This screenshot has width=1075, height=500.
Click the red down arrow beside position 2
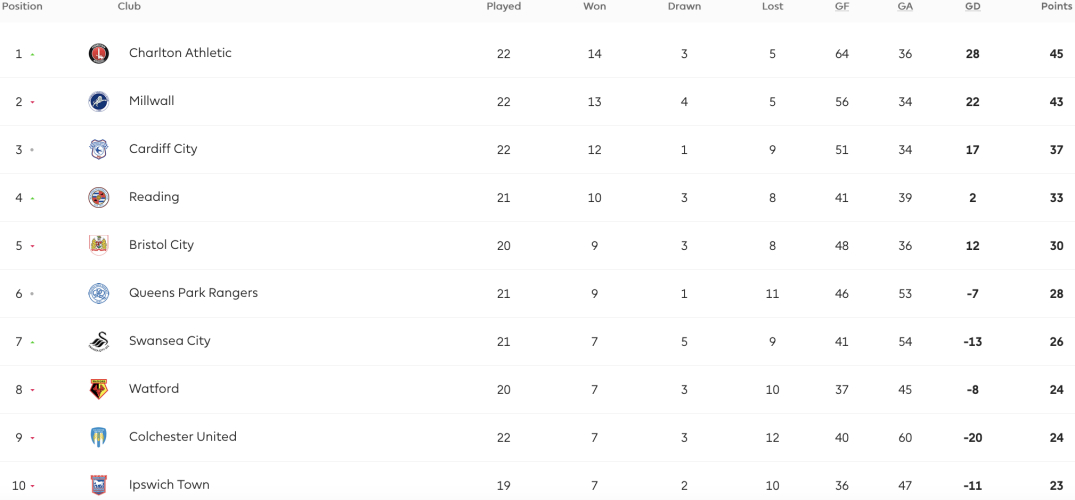click(x=32, y=102)
